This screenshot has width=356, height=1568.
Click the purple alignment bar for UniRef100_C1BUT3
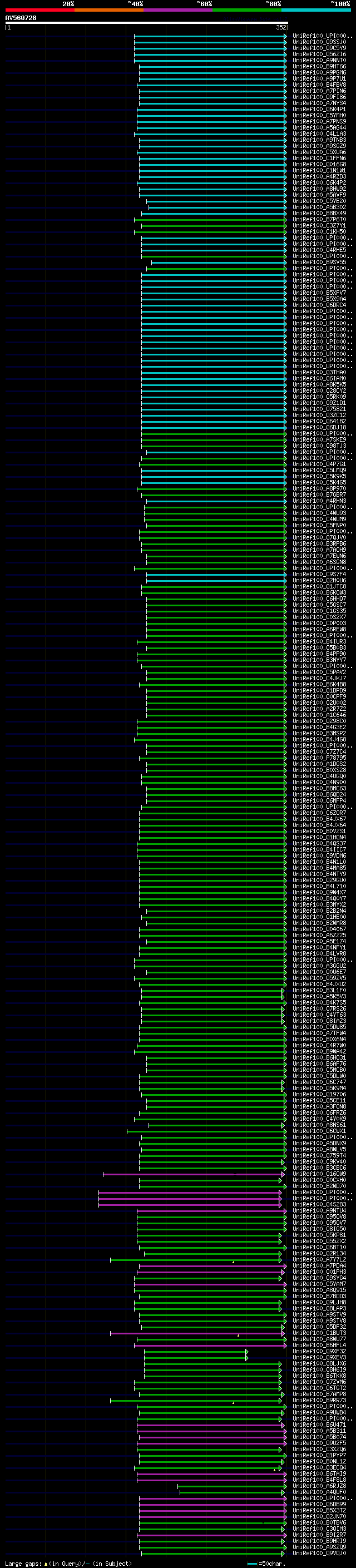tap(197, 1333)
